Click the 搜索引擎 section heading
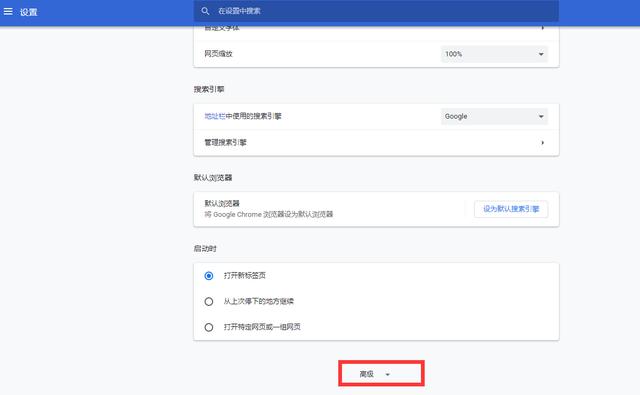 209,89
